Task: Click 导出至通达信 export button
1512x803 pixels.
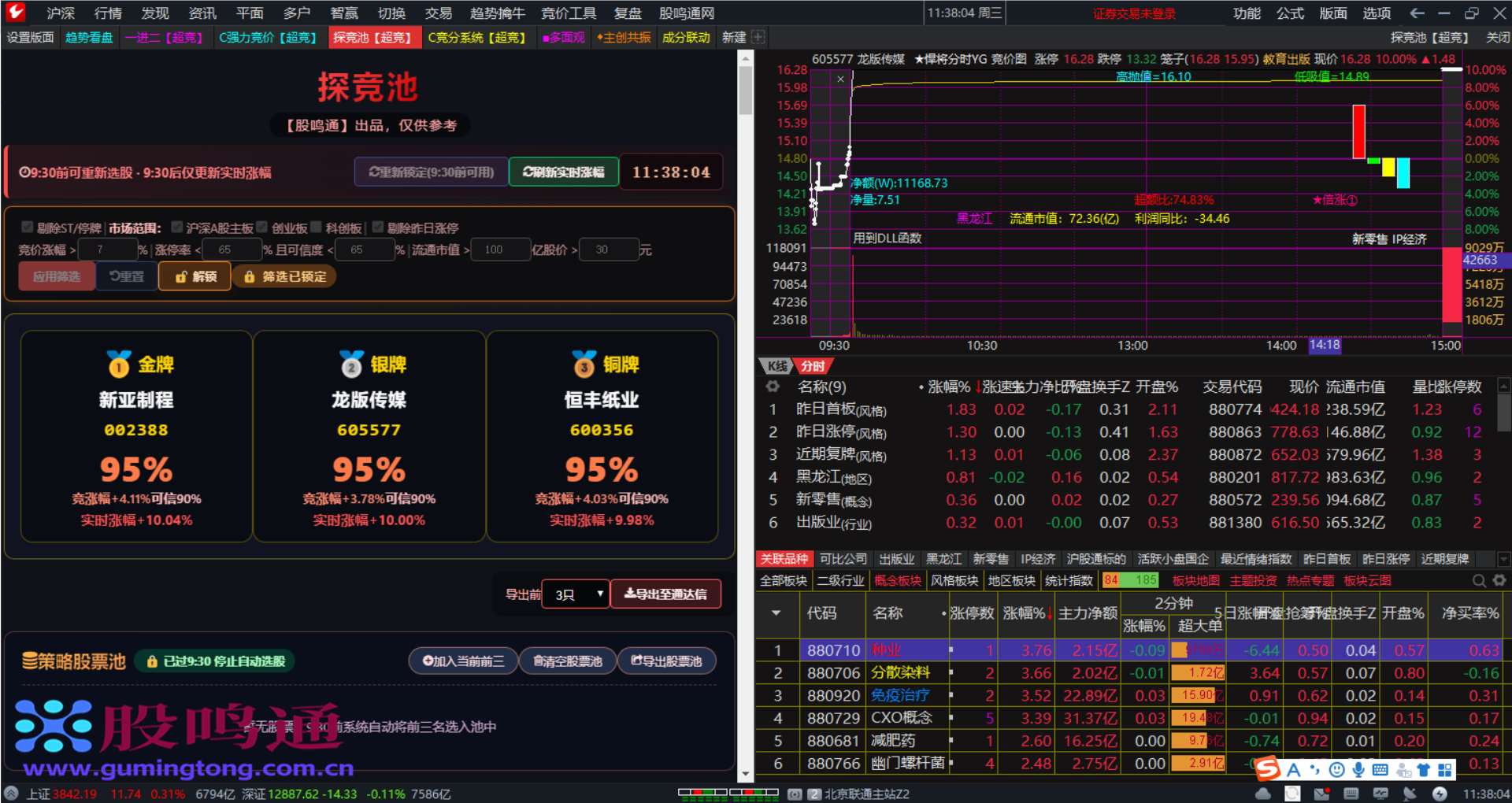Action: point(665,594)
